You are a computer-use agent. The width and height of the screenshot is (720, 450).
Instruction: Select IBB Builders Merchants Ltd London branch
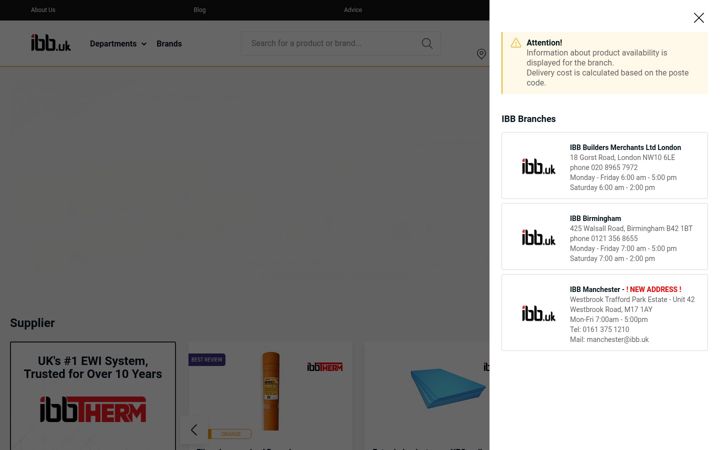[604, 165]
